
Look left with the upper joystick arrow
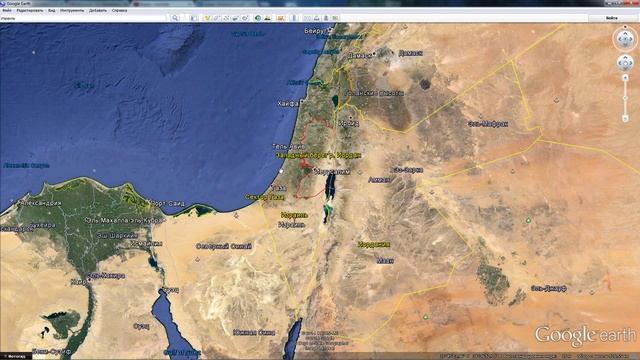coord(620,40)
